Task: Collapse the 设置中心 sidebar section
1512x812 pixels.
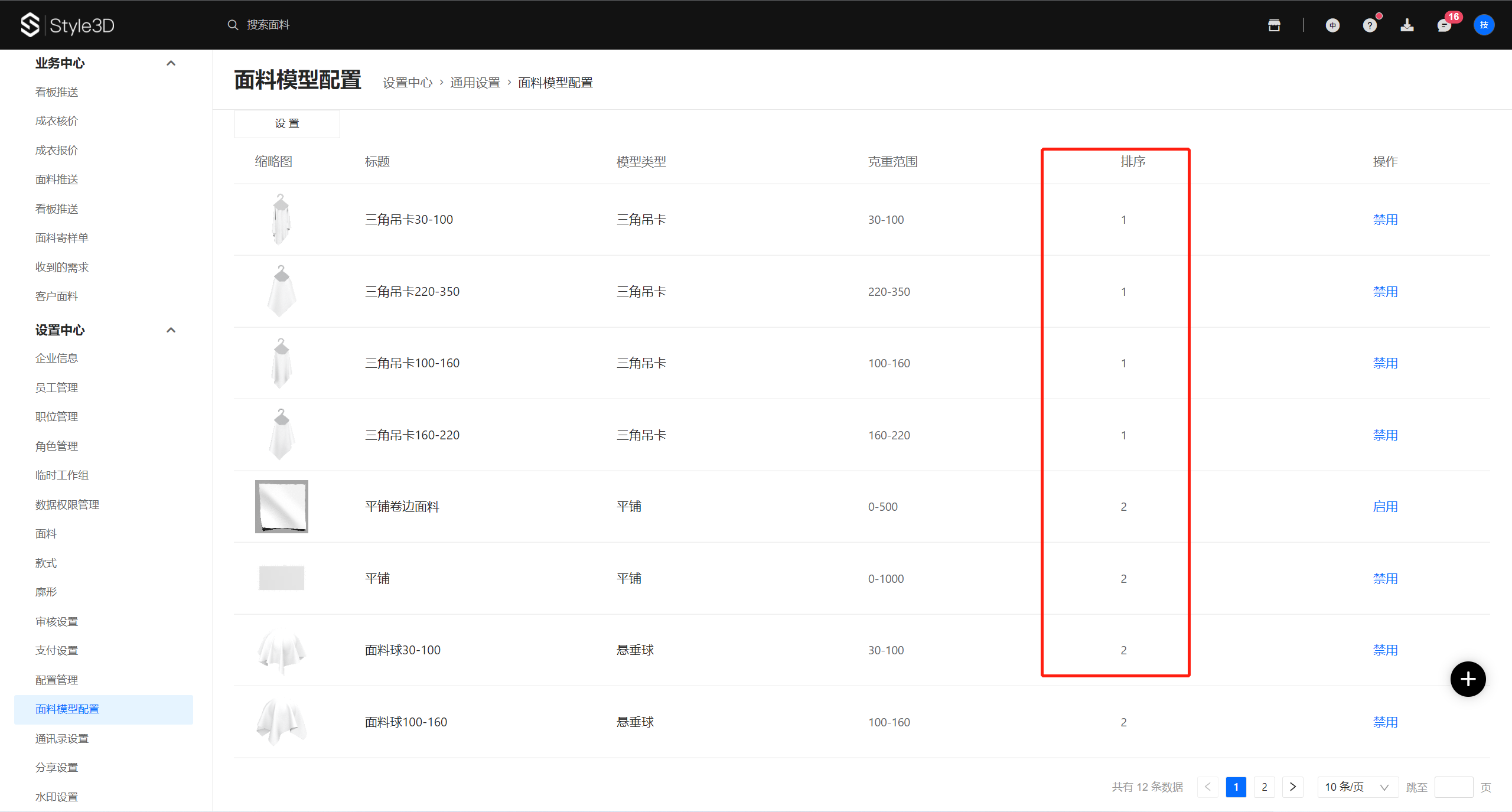Action: (171, 330)
